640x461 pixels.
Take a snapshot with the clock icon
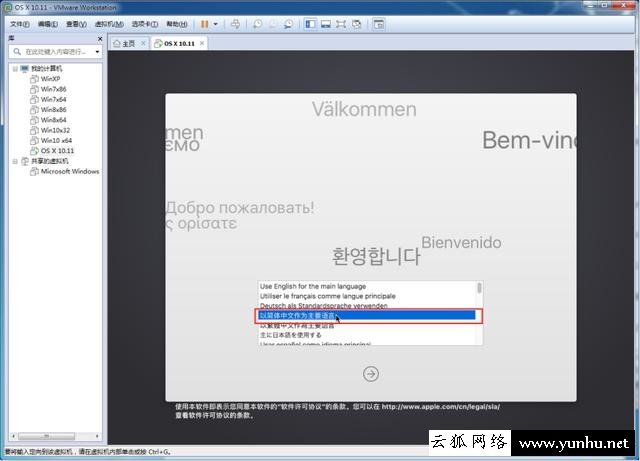[x=258, y=24]
